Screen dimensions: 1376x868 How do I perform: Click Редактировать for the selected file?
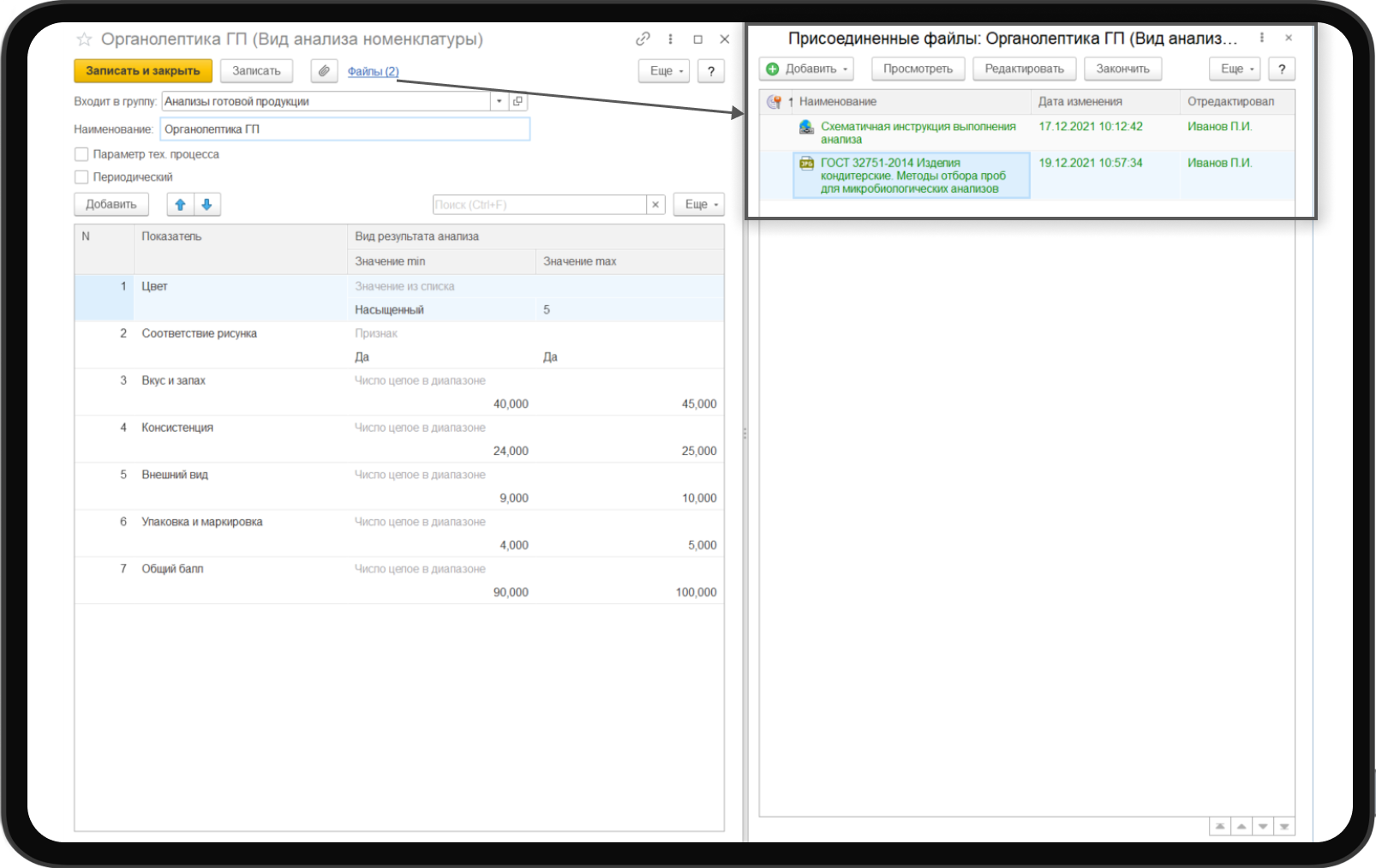click(x=1024, y=69)
